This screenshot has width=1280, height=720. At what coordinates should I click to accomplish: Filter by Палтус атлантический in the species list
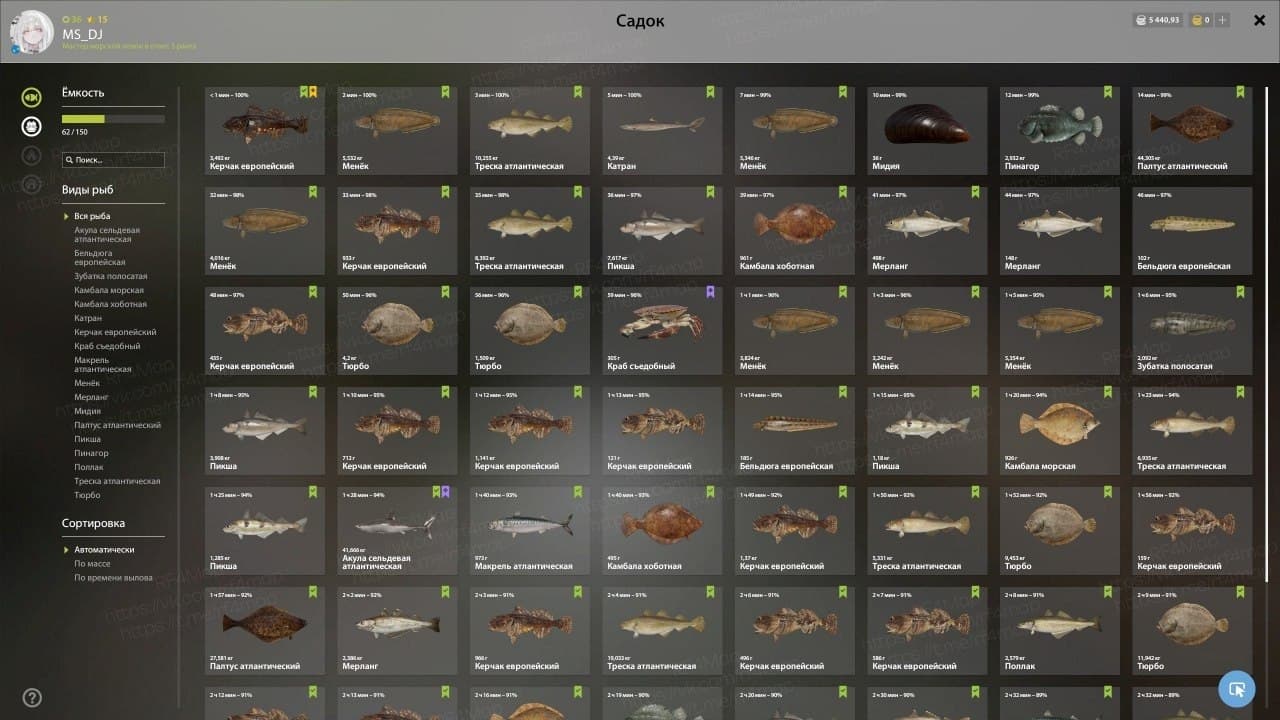(117, 425)
